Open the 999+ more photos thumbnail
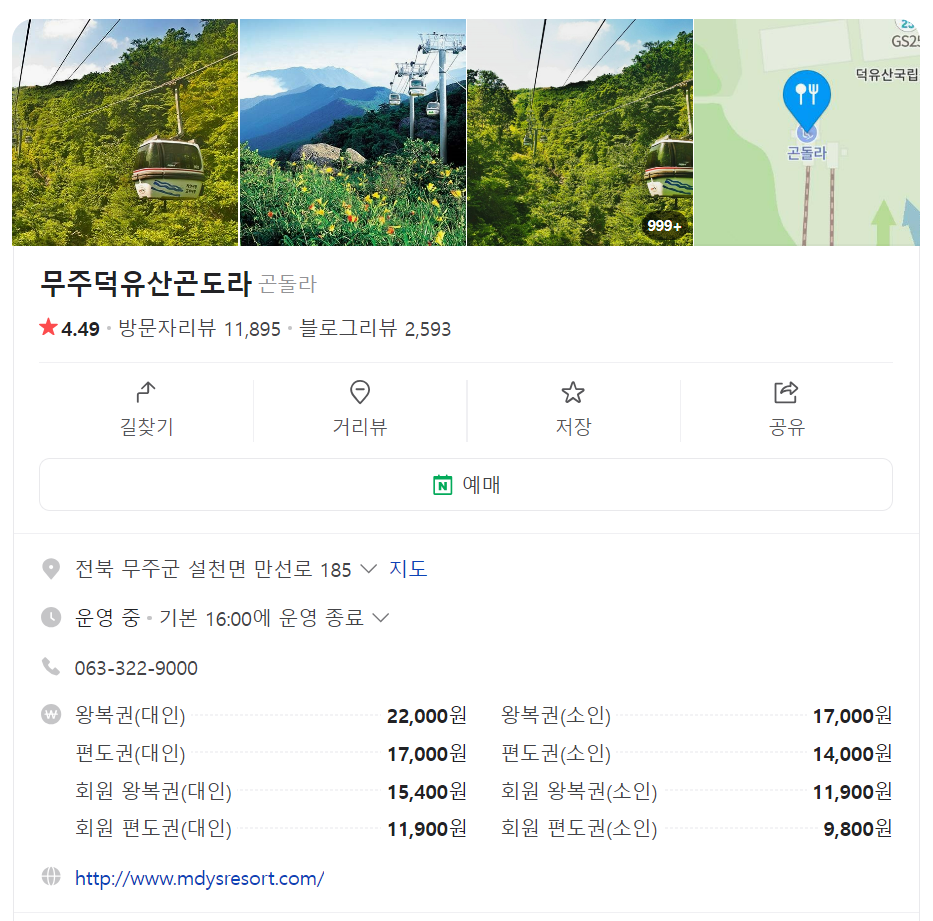 click(x=580, y=132)
